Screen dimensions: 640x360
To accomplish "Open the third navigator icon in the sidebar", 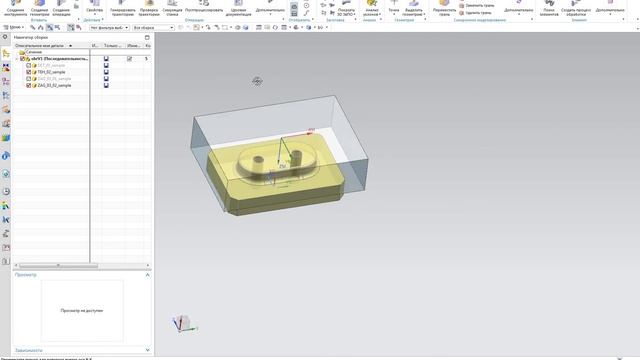I will click(6, 82).
